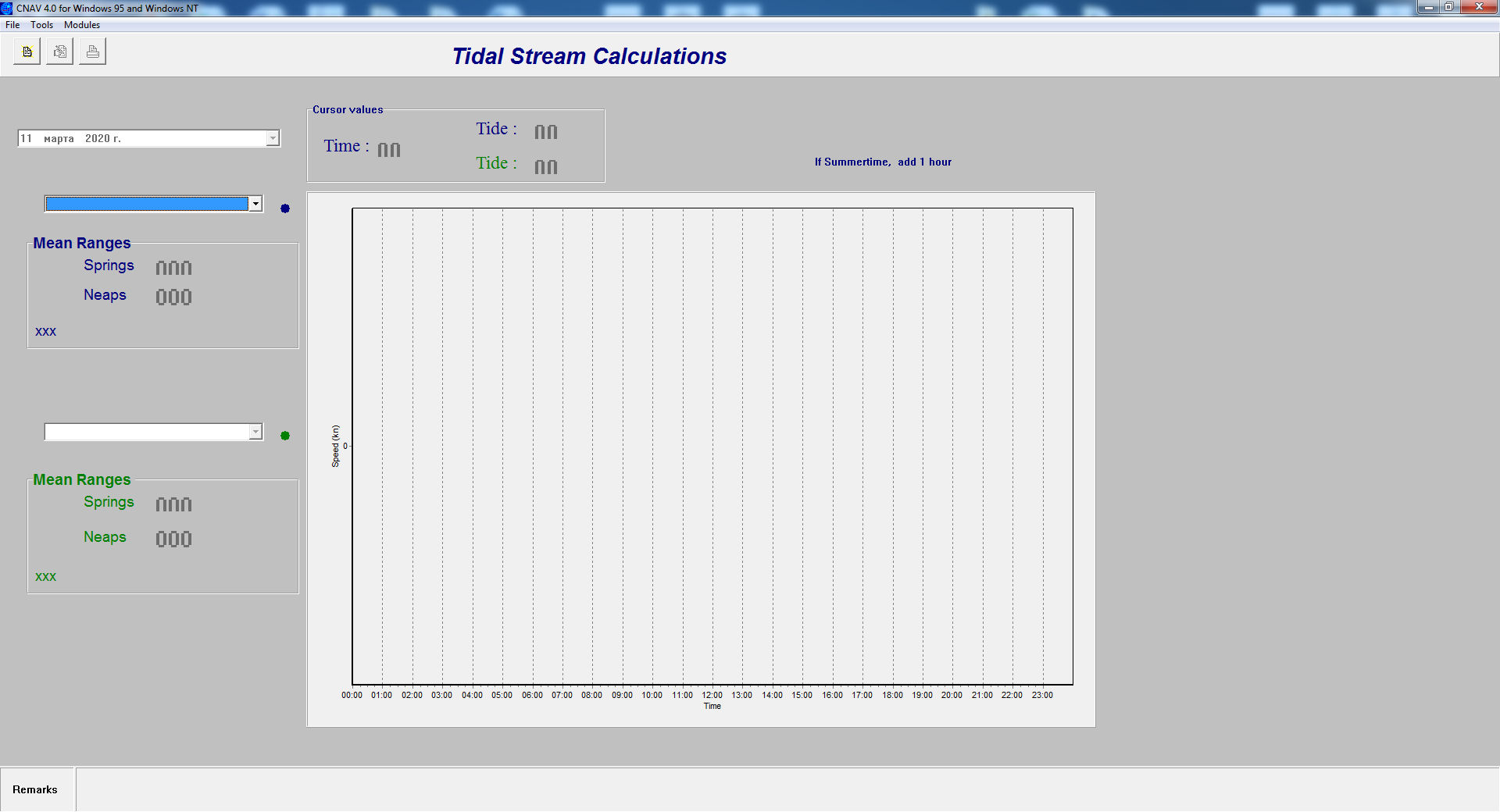This screenshot has width=1500, height=812.
Task: Click the blue dot indicator beside first dropdown
Action: click(285, 208)
